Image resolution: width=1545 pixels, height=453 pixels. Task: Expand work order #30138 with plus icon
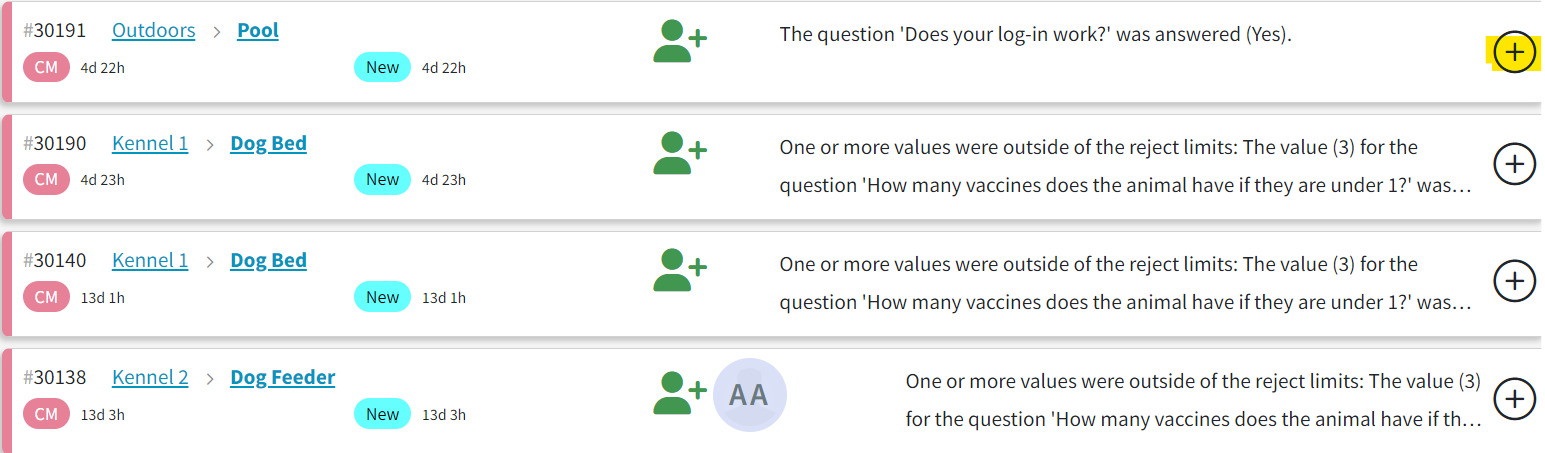click(1514, 398)
